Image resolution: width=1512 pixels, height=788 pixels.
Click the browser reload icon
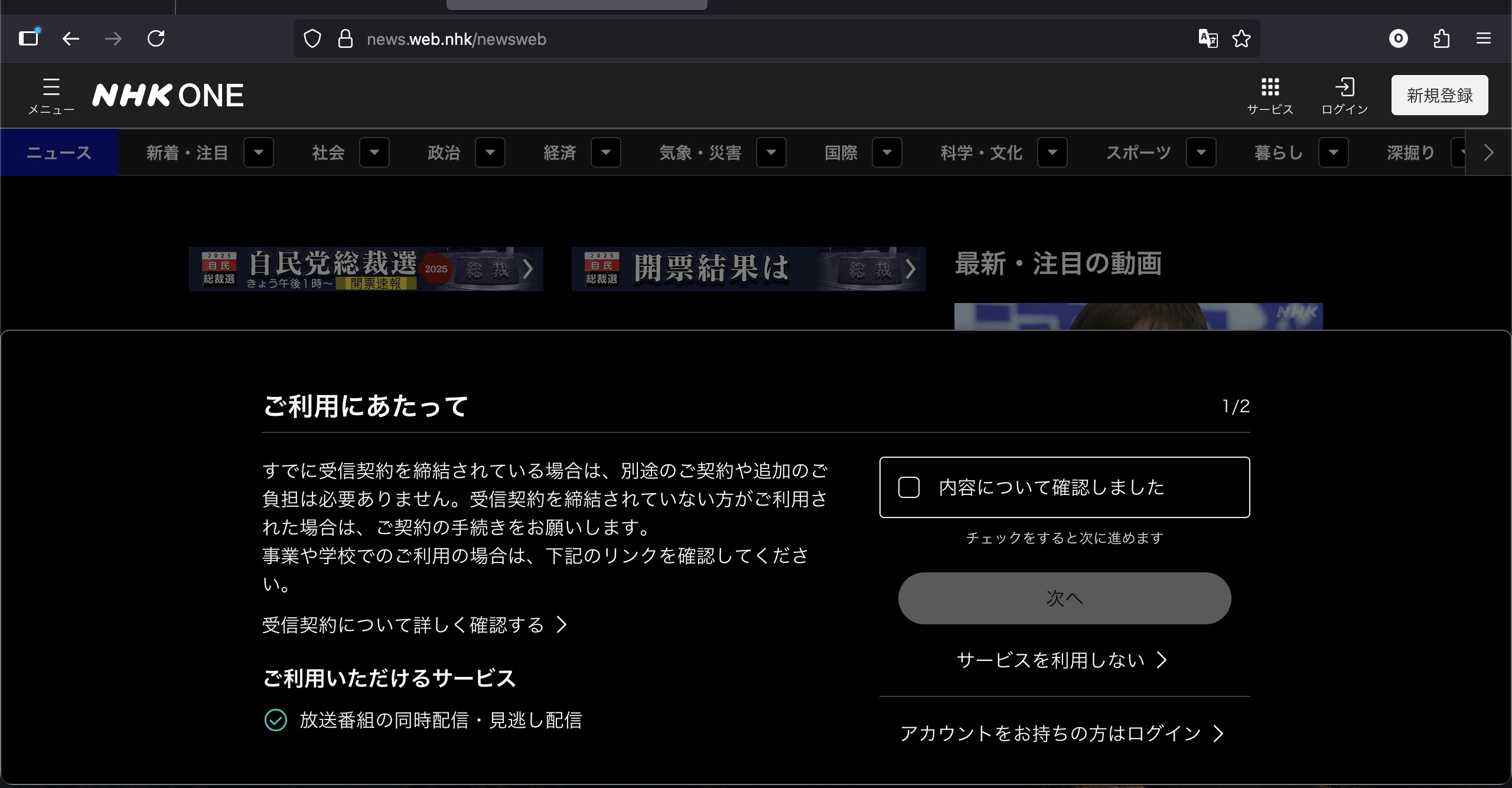click(x=156, y=39)
